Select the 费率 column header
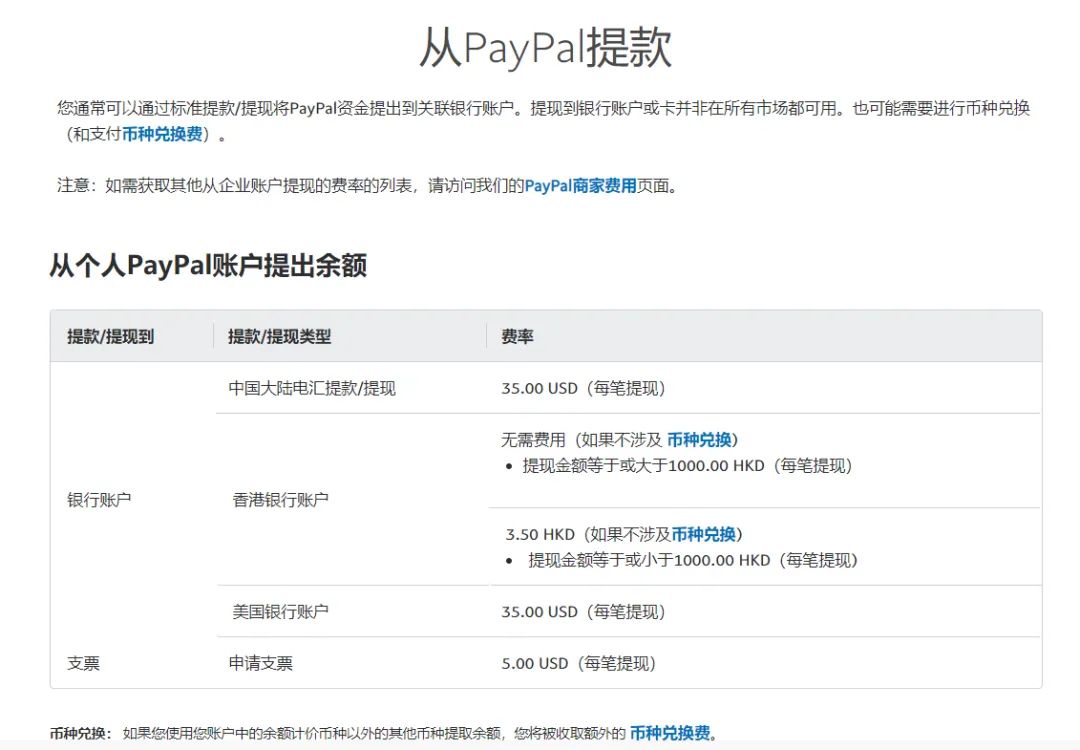 point(519,336)
